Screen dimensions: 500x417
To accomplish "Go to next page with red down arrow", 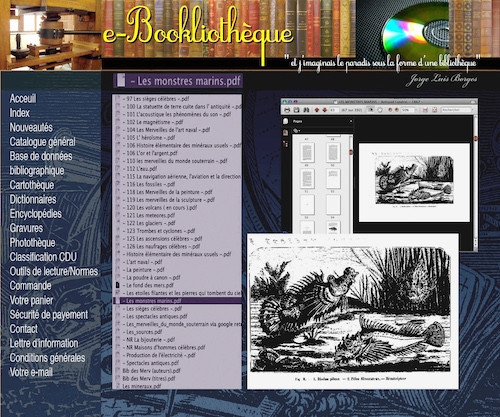I will (x=325, y=110).
